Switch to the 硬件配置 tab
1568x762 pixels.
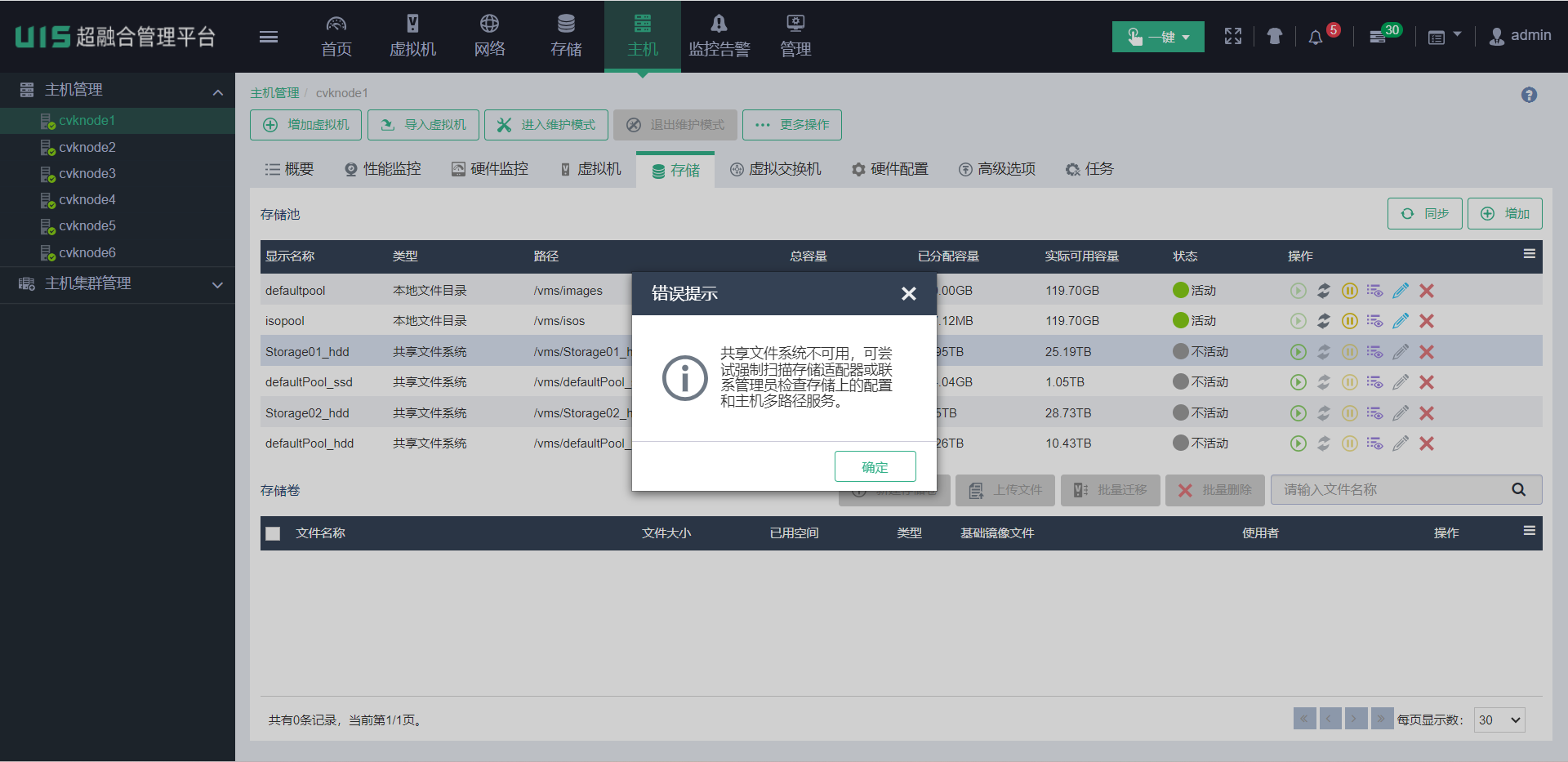889,169
